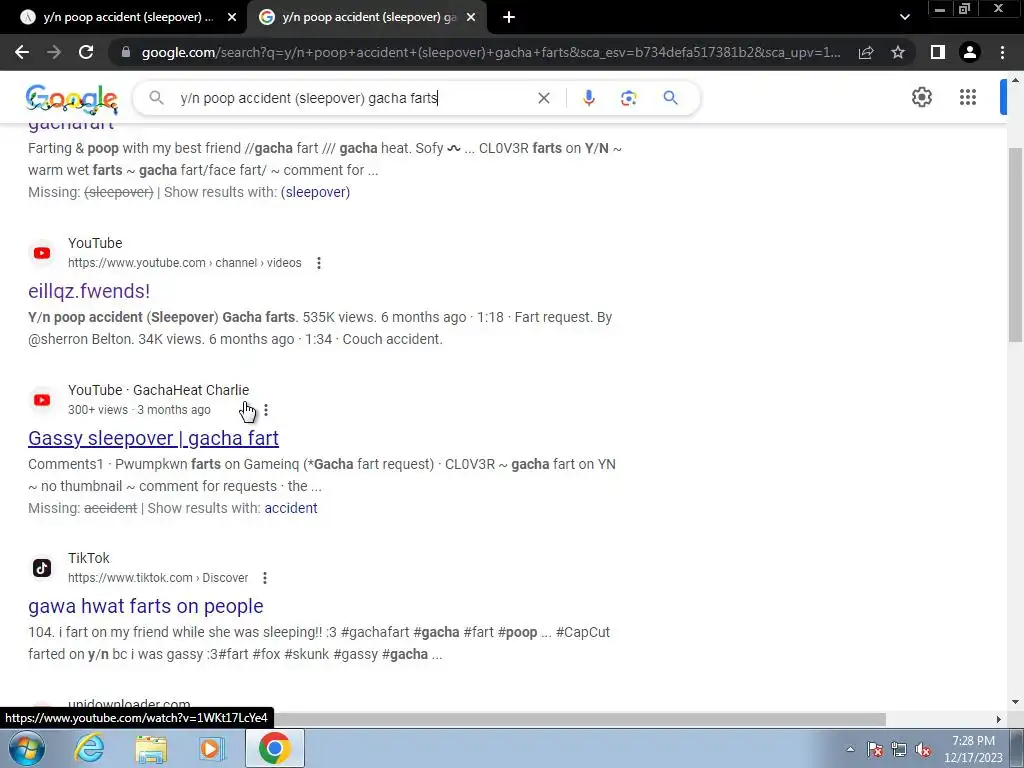
Task: Open the eillqz.fwends! result
Action: click(x=89, y=291)
